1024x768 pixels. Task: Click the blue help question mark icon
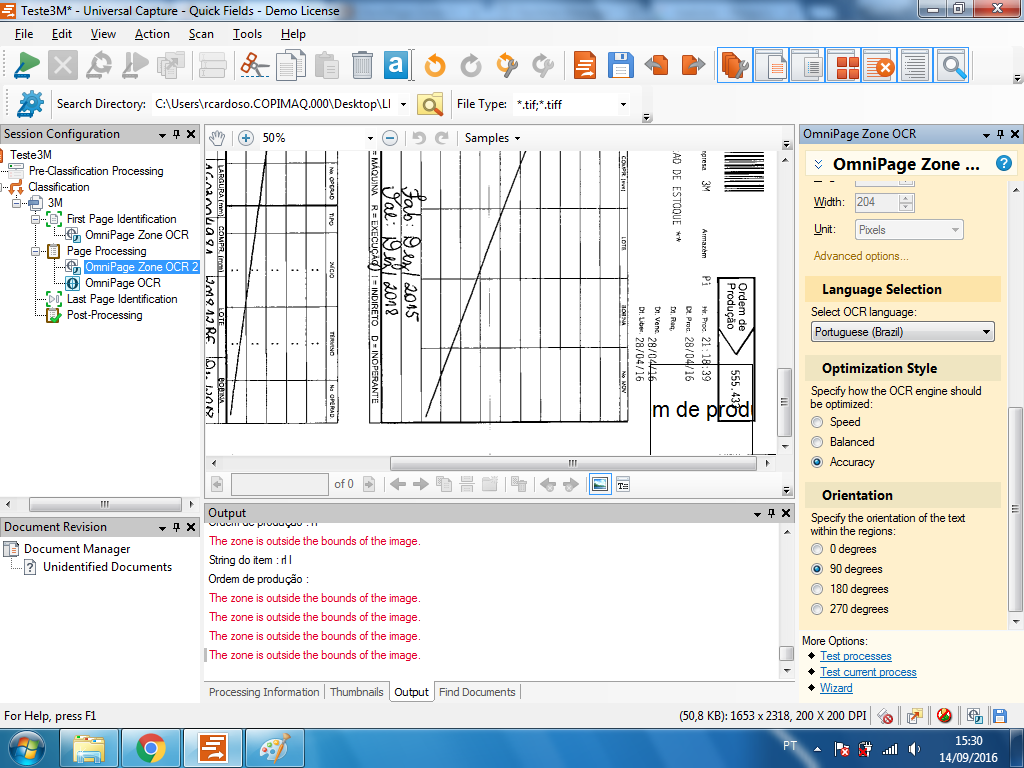(1004, 164)
